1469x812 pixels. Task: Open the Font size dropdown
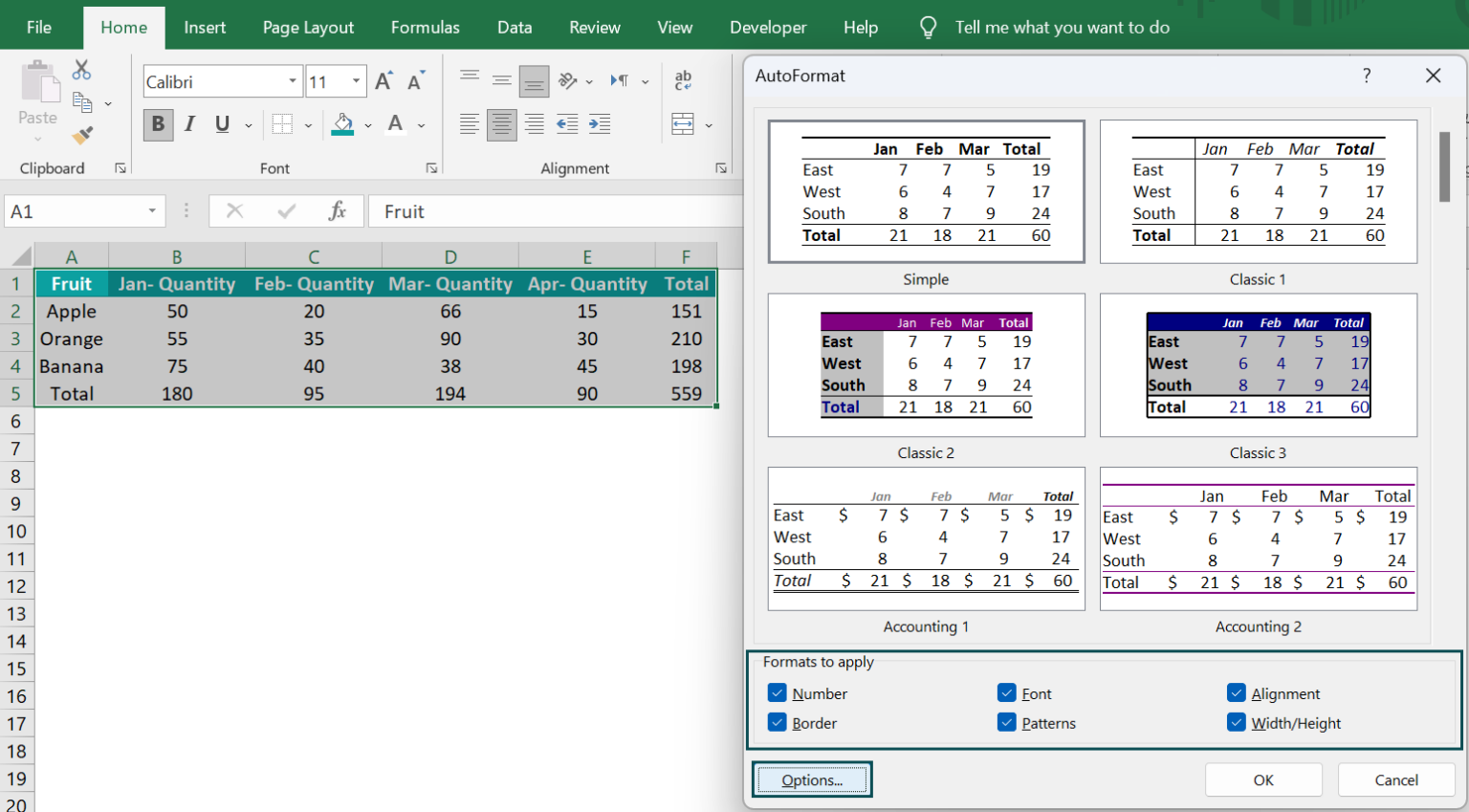point(359,81)
